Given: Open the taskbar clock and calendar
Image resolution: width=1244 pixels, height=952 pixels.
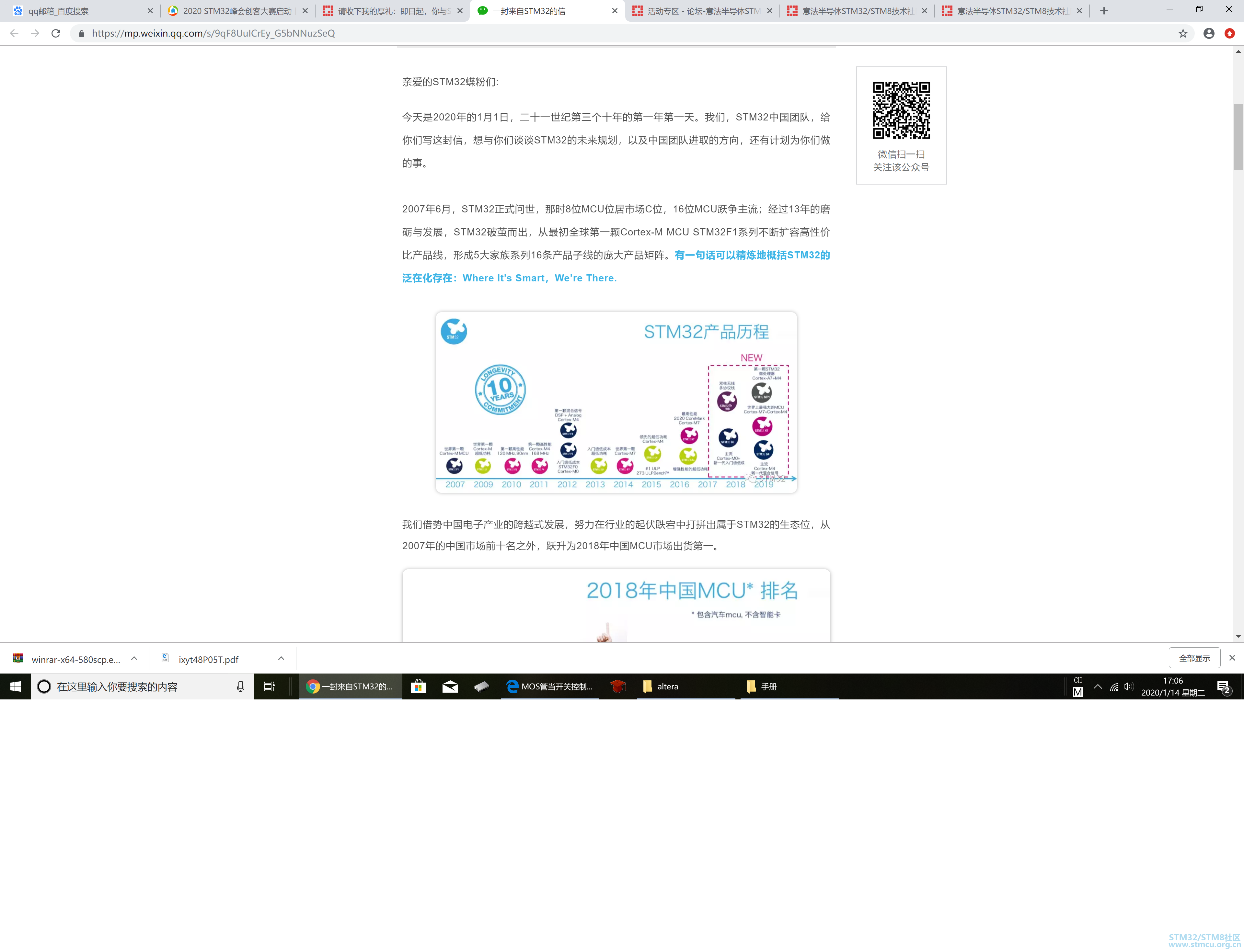Looking at the screenshot, I should (x=1172, y=686).
